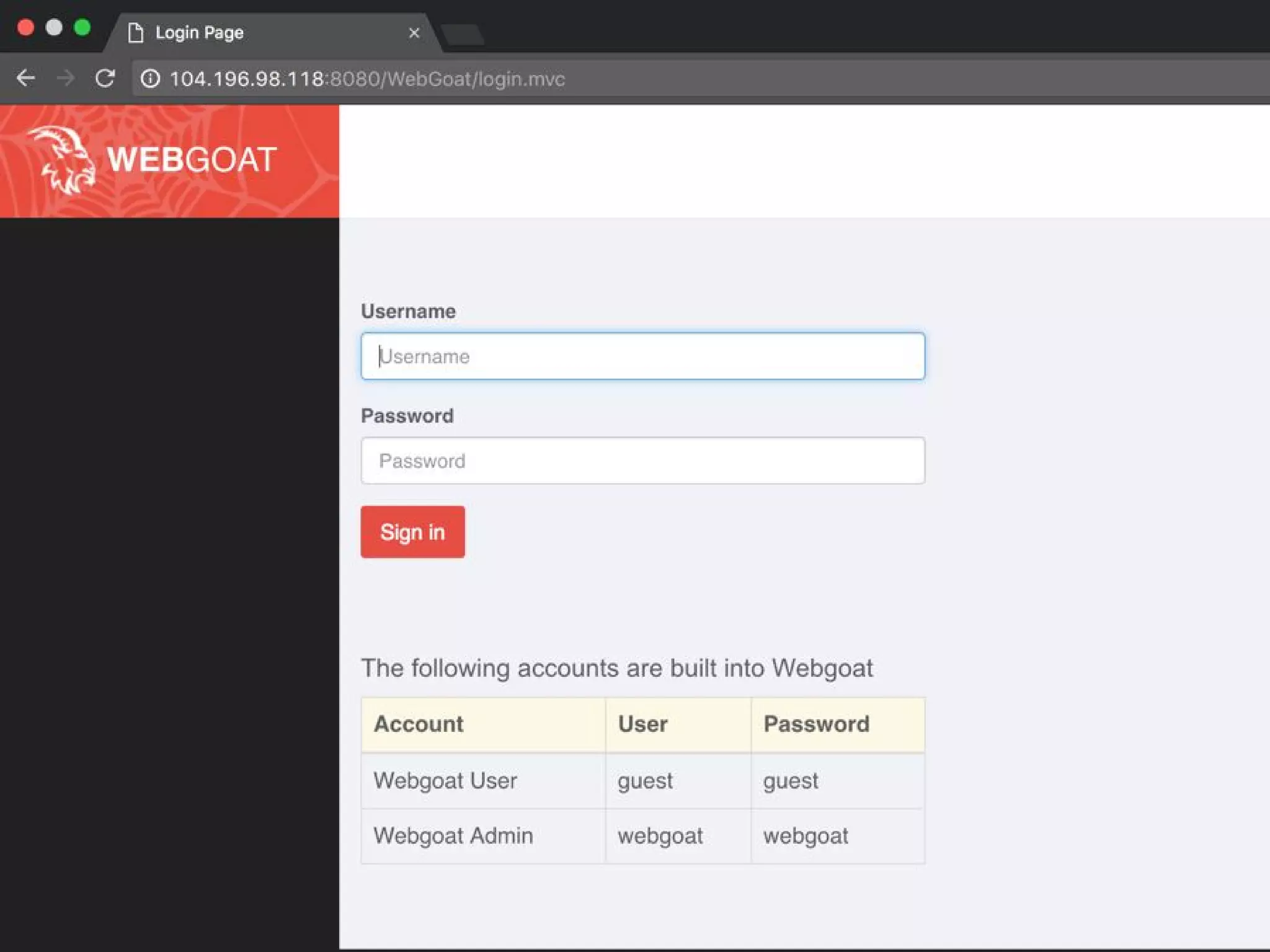This screenshot has width=1270, height=952.
Task: Click the Account column header
Action: [419, 724]
